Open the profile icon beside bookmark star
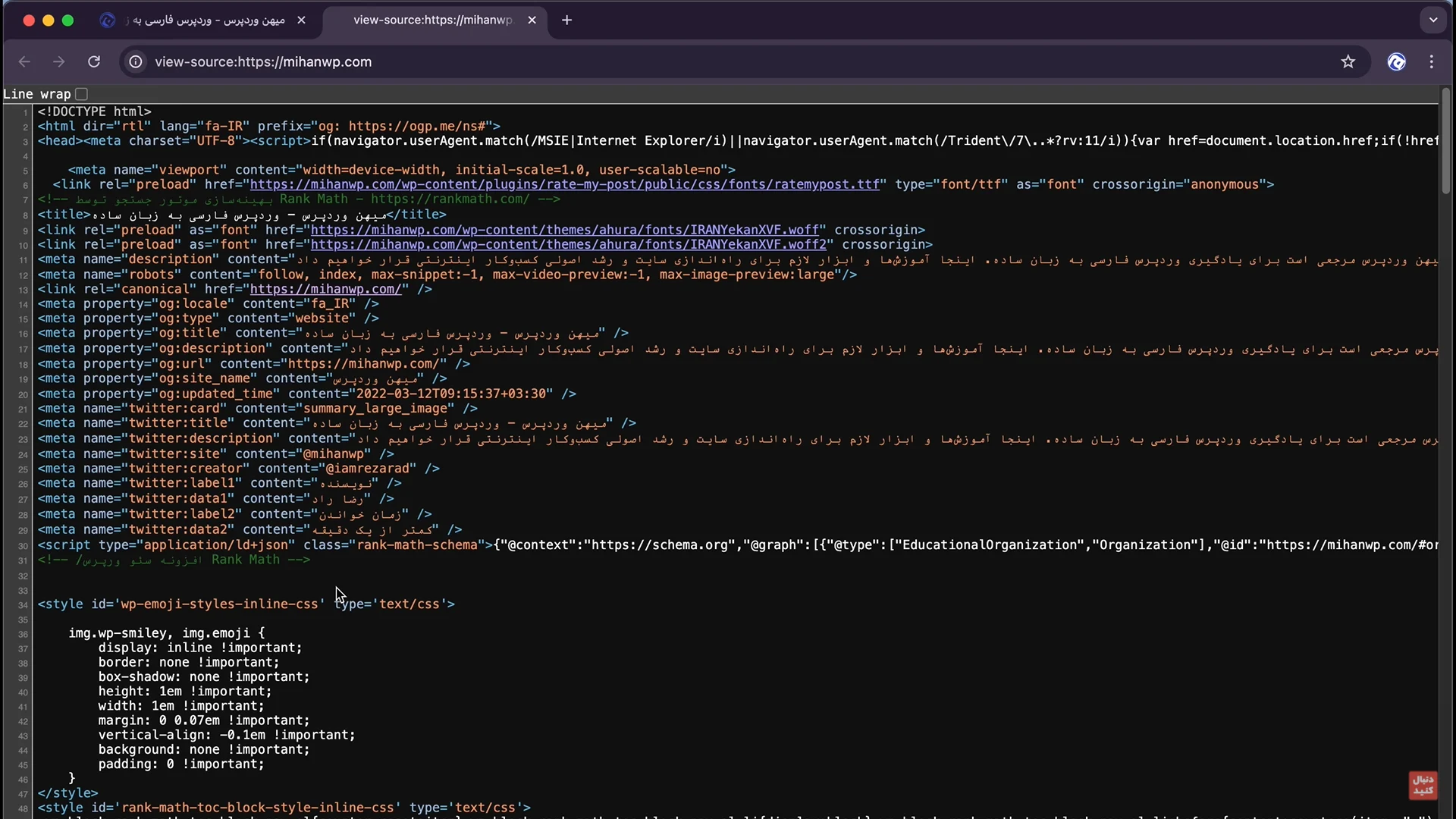Screen dimensions: 1456x819 (1396, 62)
